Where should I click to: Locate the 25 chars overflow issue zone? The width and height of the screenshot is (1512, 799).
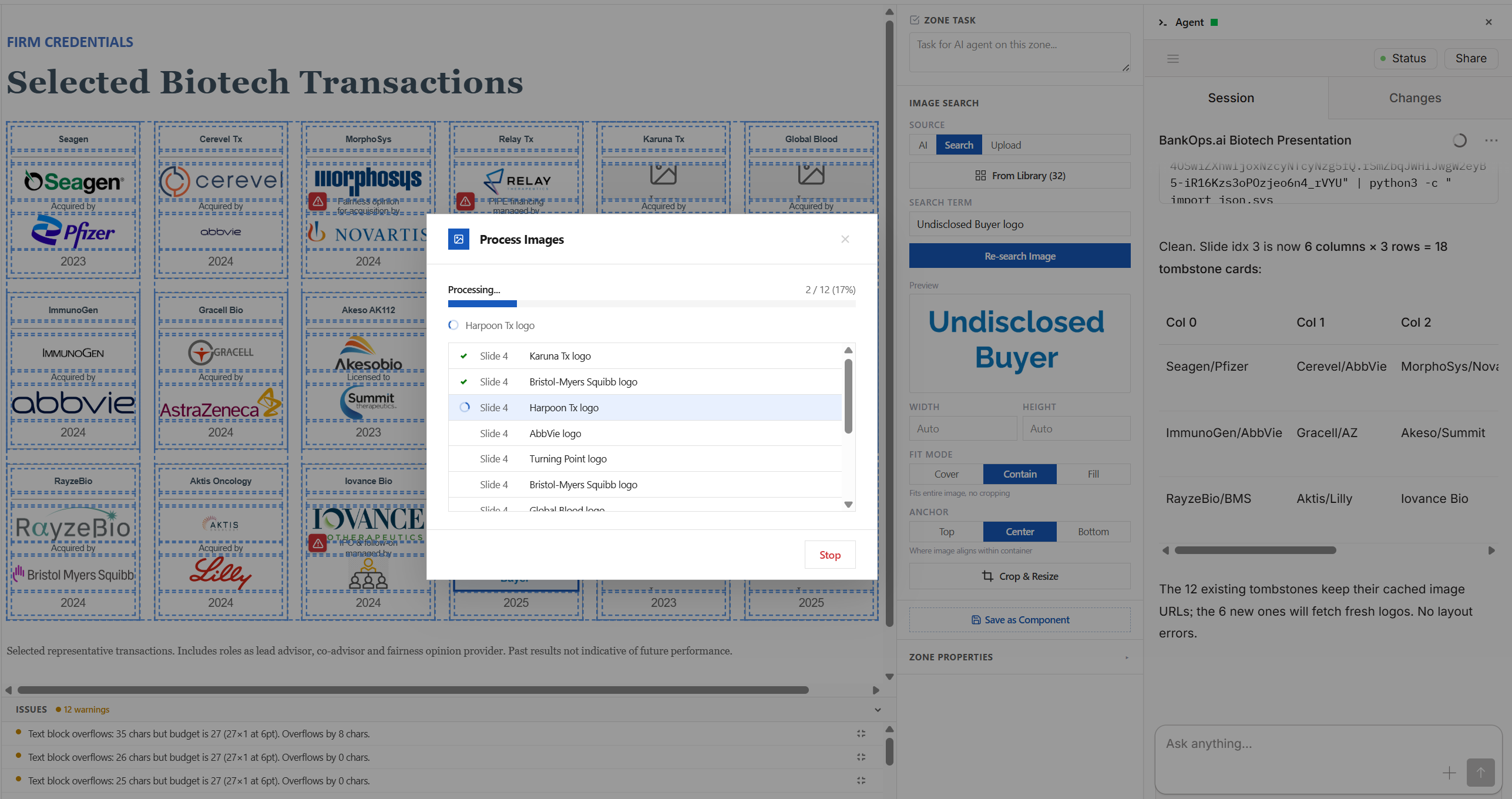pyautogui.click(x=861, y=781)
